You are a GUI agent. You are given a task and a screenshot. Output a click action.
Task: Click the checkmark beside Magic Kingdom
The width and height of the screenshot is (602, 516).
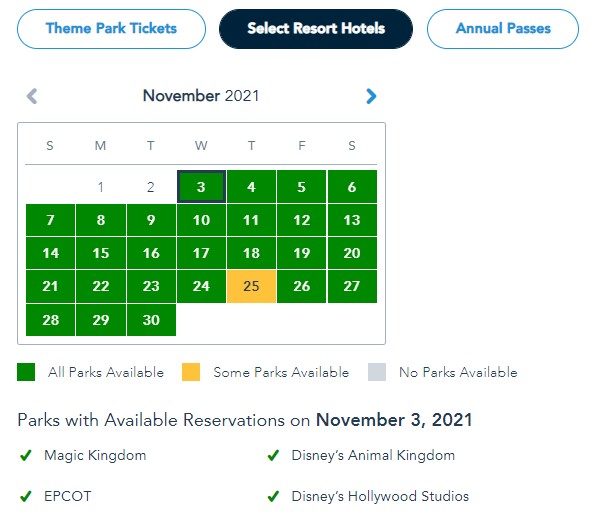[x=25, y=456]
